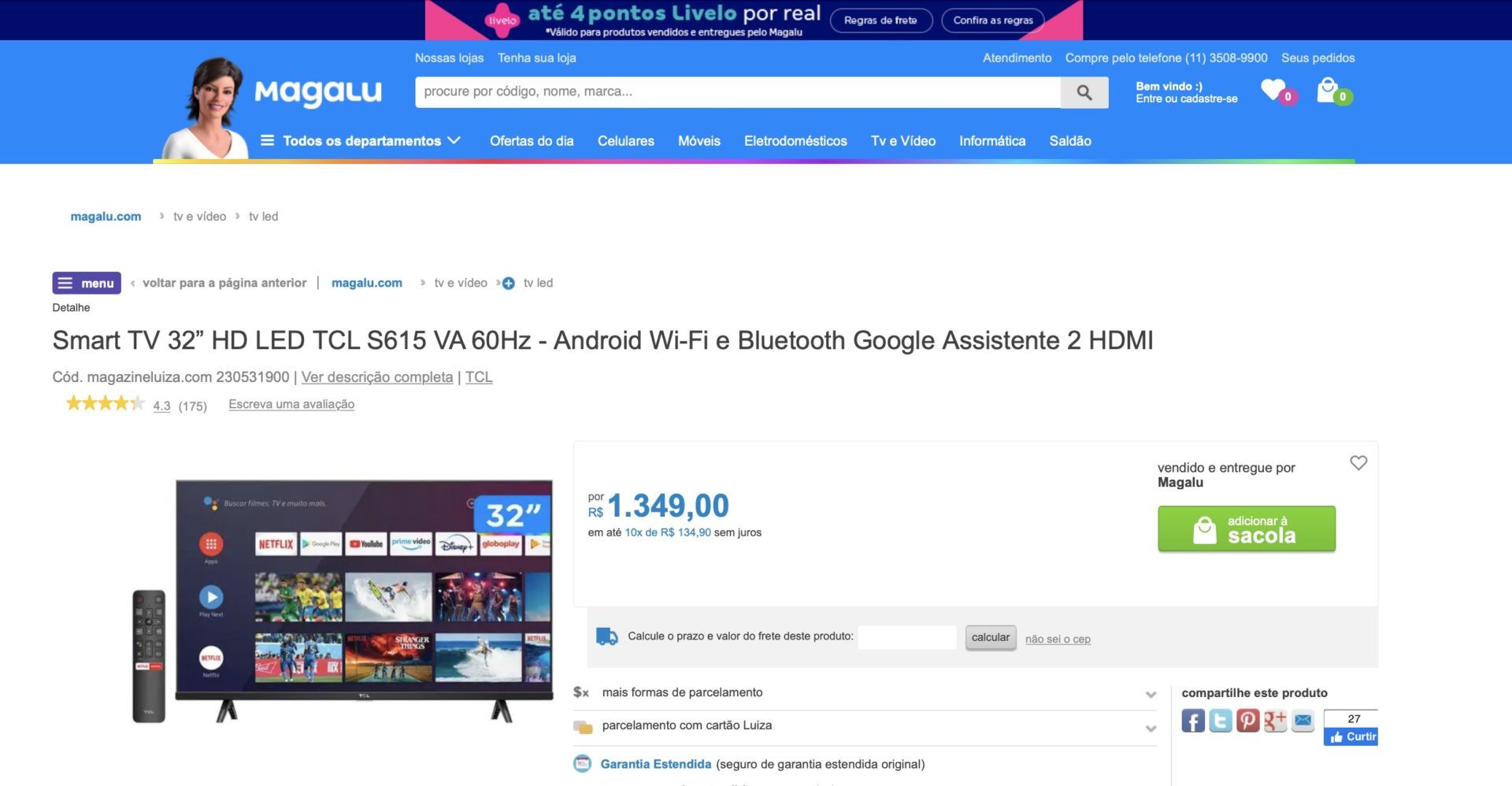Click top breadcrumb magalu.com link
This screenshot has width=1512, height=786.
(106, 216)
